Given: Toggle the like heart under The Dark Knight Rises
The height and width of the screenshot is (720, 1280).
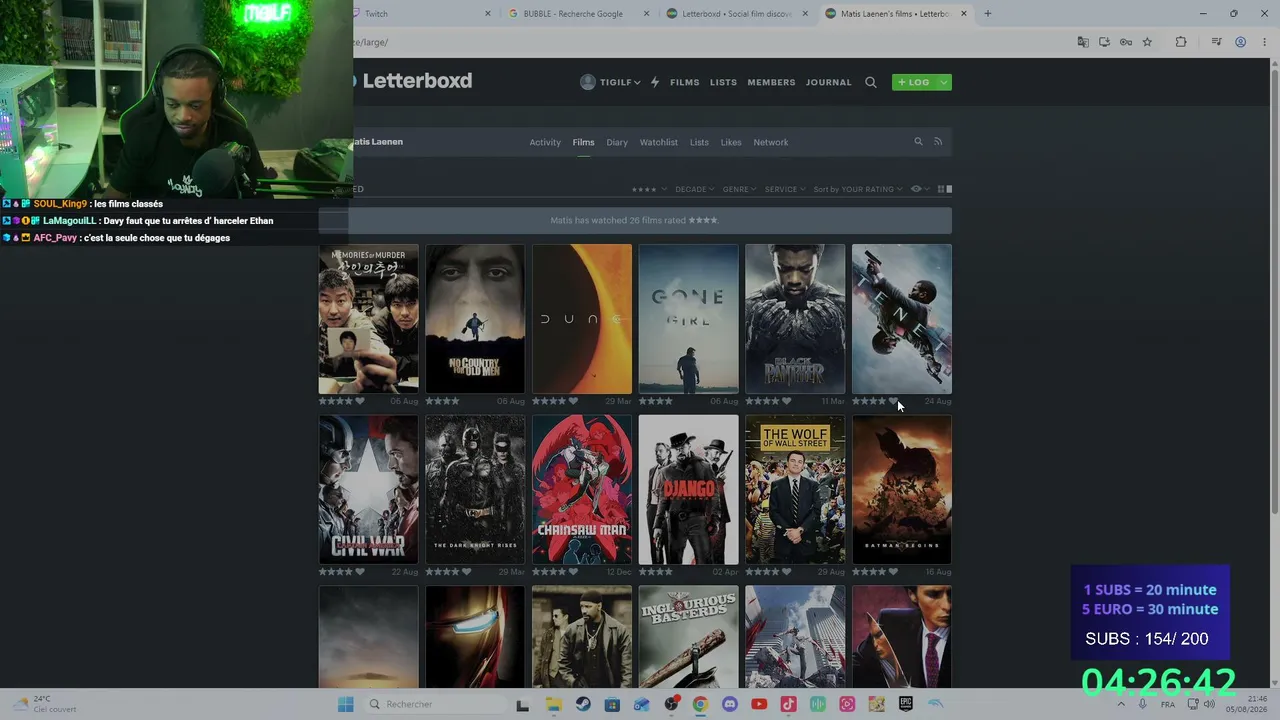Looking at the screenshot, I should (466, 572).
